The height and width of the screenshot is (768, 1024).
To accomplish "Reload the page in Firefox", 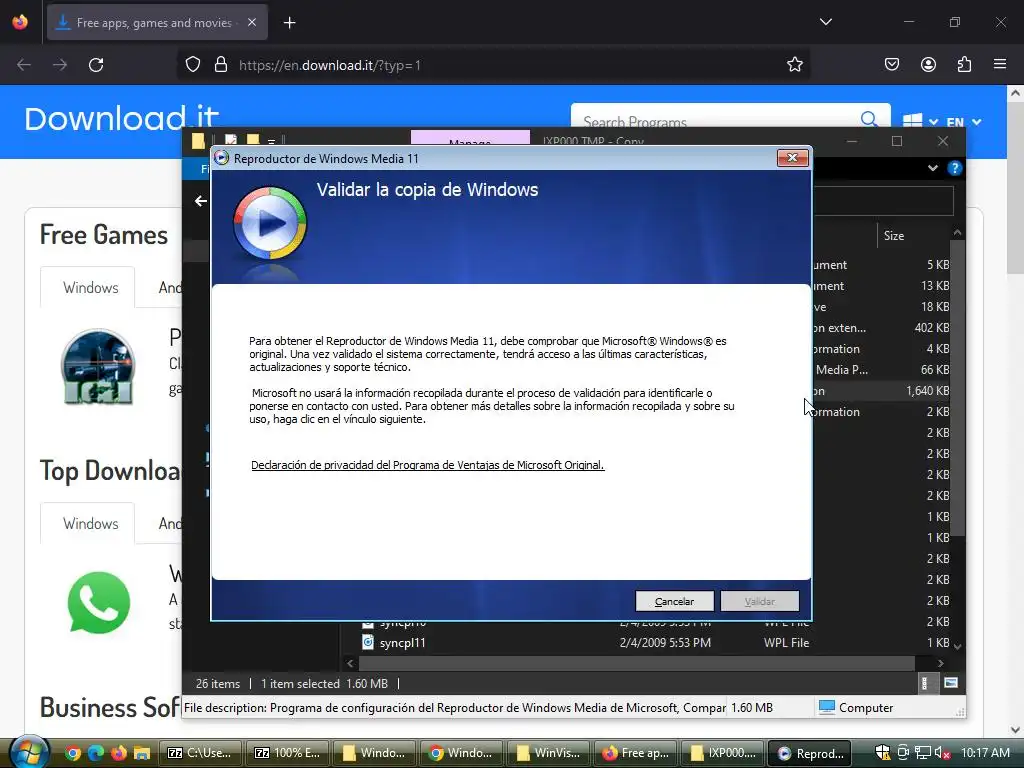I will (96, 65).
